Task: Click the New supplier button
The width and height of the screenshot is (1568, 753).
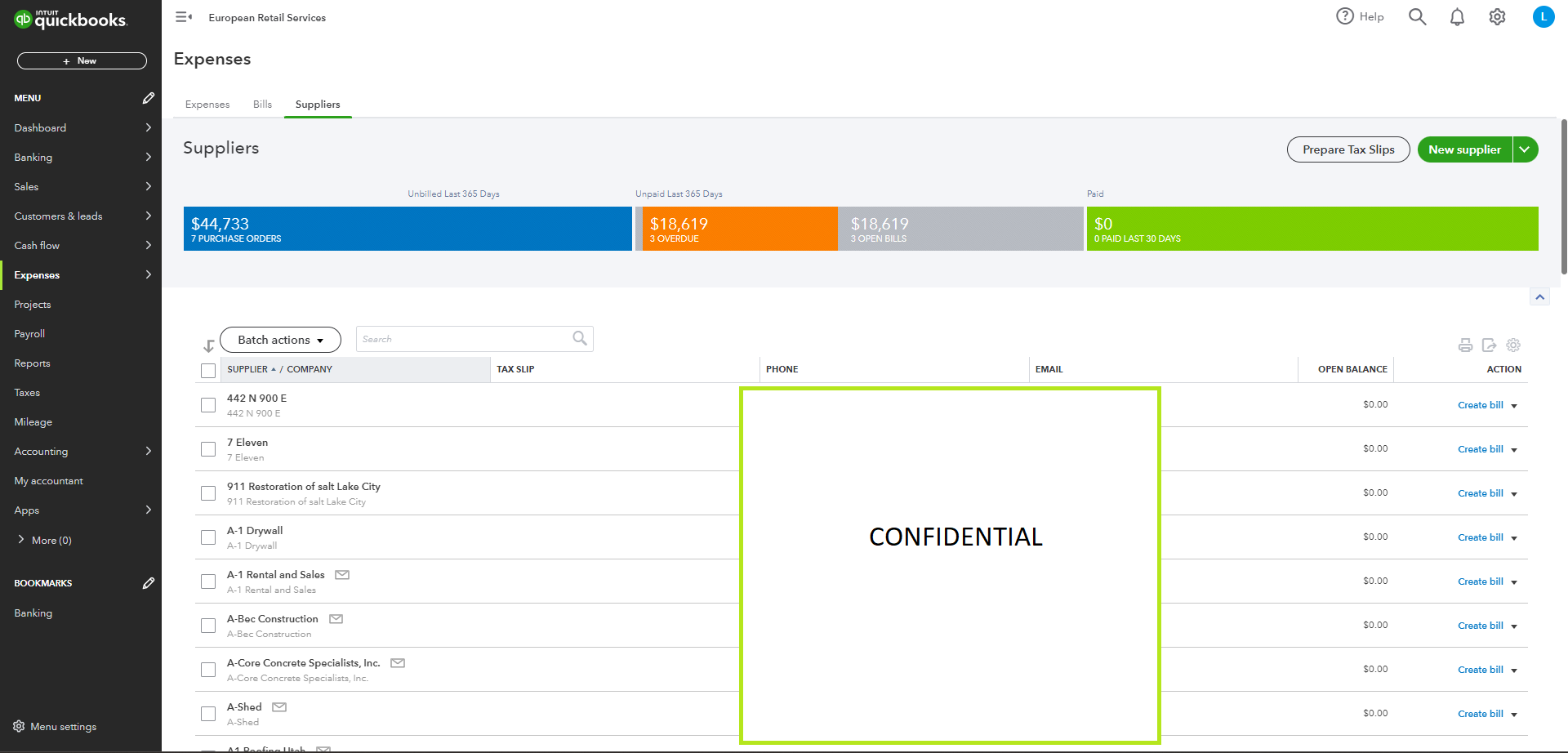Action: click(x=1465, y=149)
